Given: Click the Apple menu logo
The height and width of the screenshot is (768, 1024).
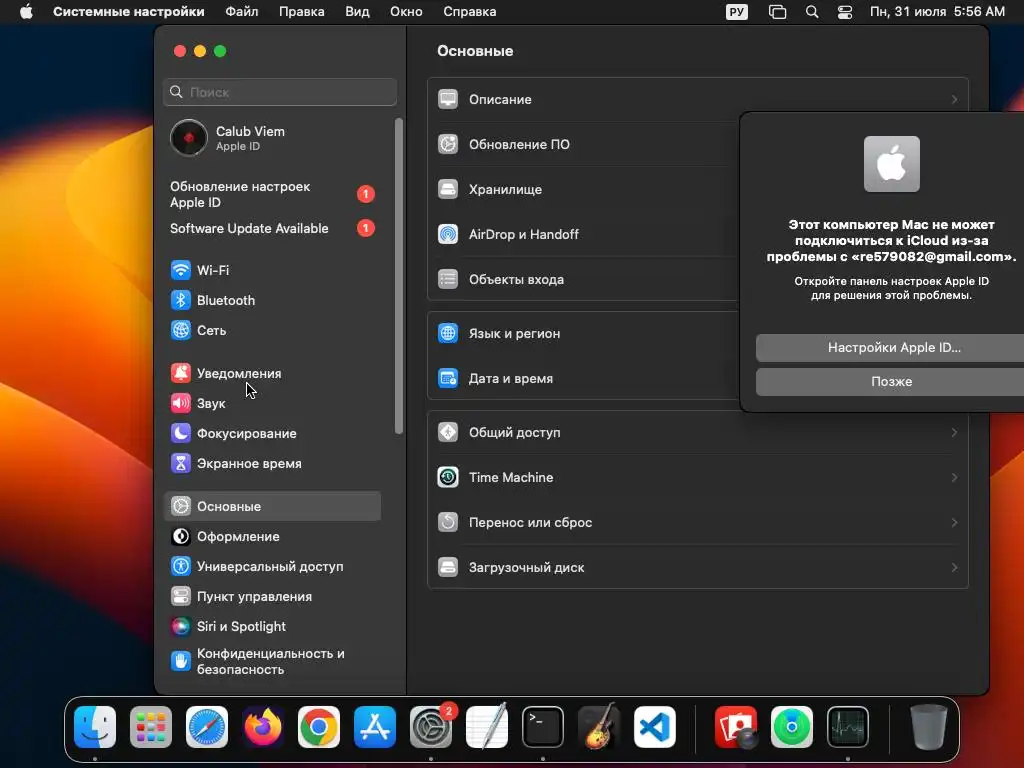Looking at the screenshot, I should click(x=26, y=12).
